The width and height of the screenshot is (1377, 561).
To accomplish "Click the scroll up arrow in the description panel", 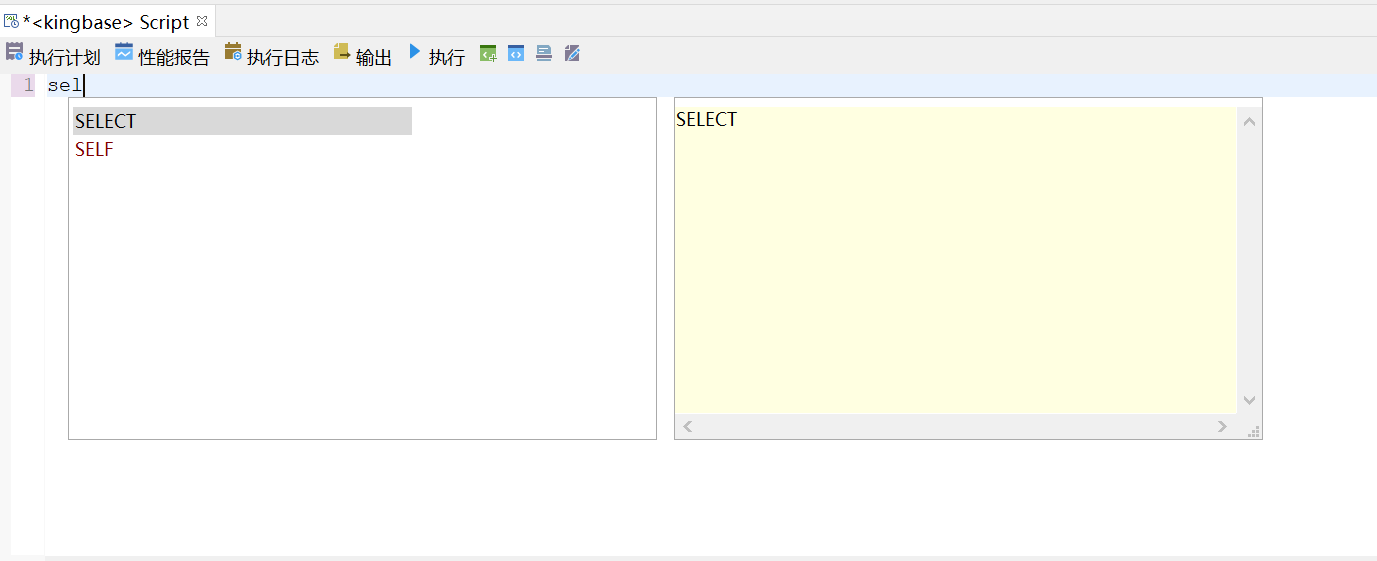I will pyautogui.click(x=1249, y=122).
